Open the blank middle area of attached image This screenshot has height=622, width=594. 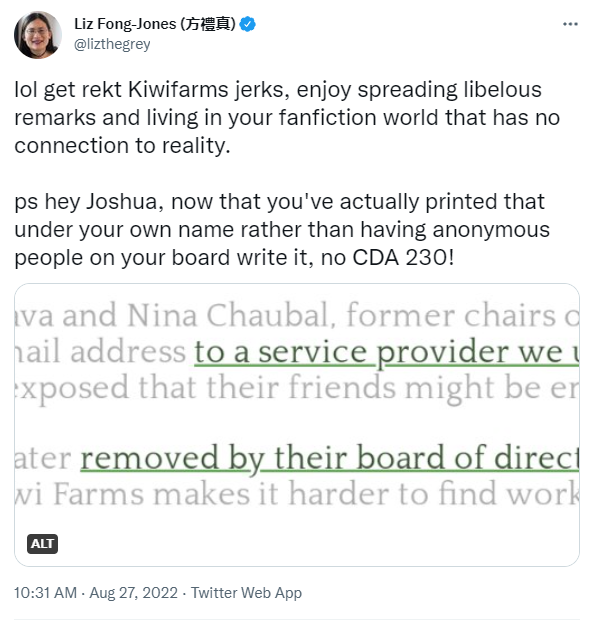point(297,423)
